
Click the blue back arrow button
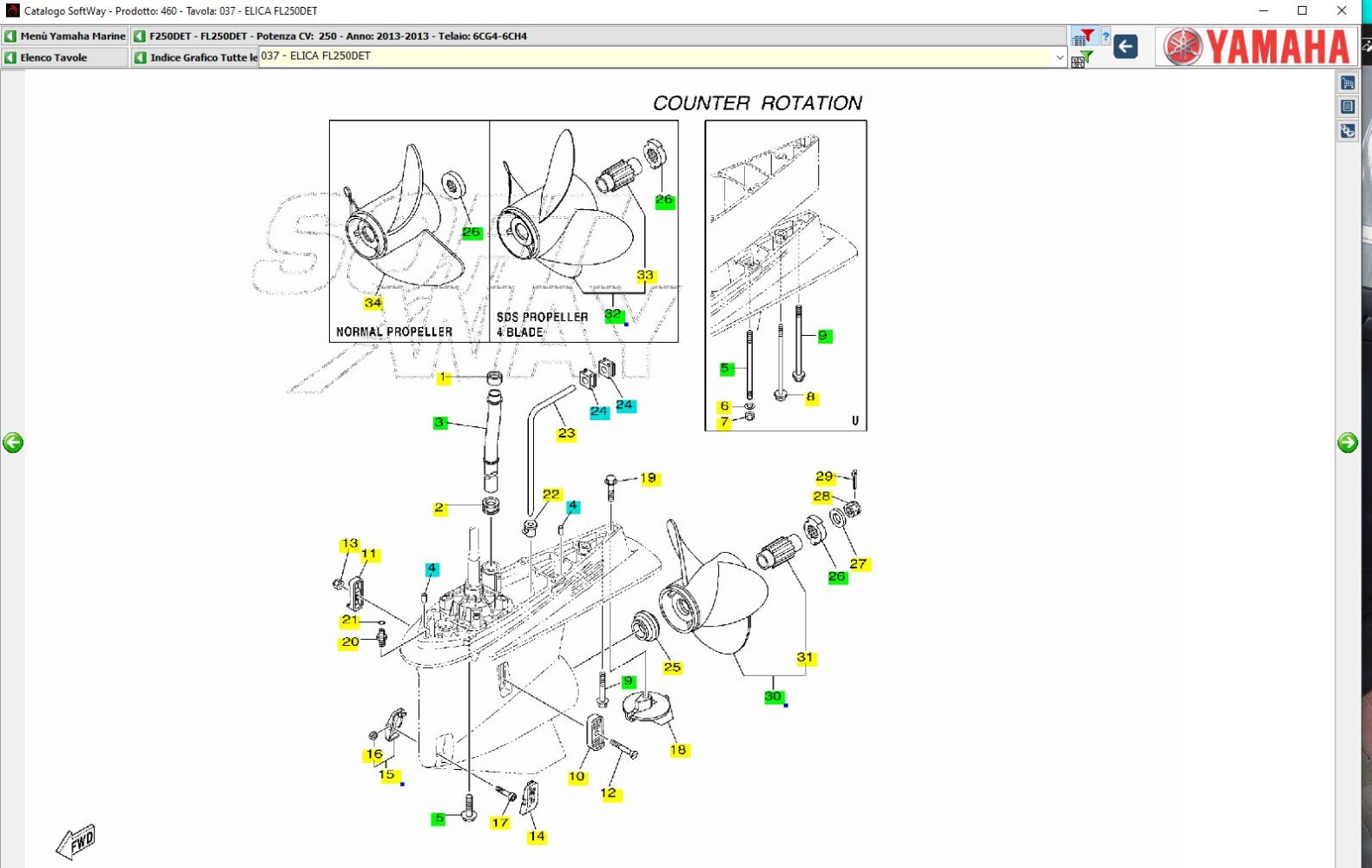click(x=1125, y=47)
